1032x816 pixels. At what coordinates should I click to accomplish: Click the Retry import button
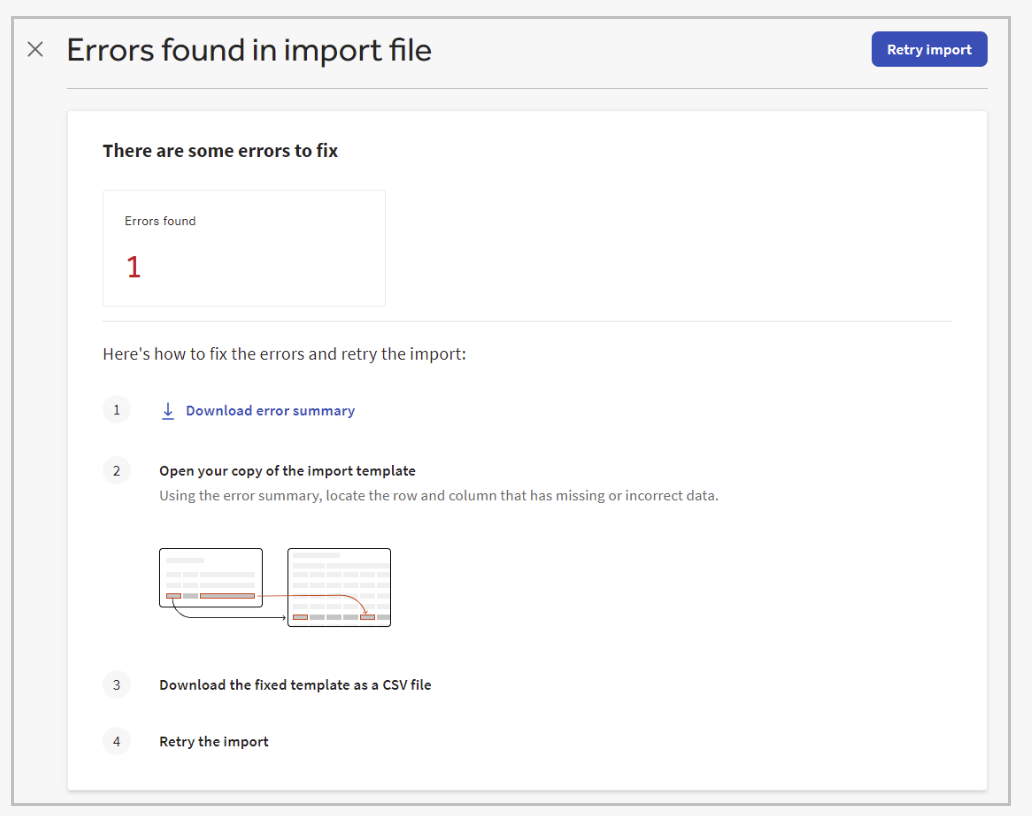click(x=929, y=50)
